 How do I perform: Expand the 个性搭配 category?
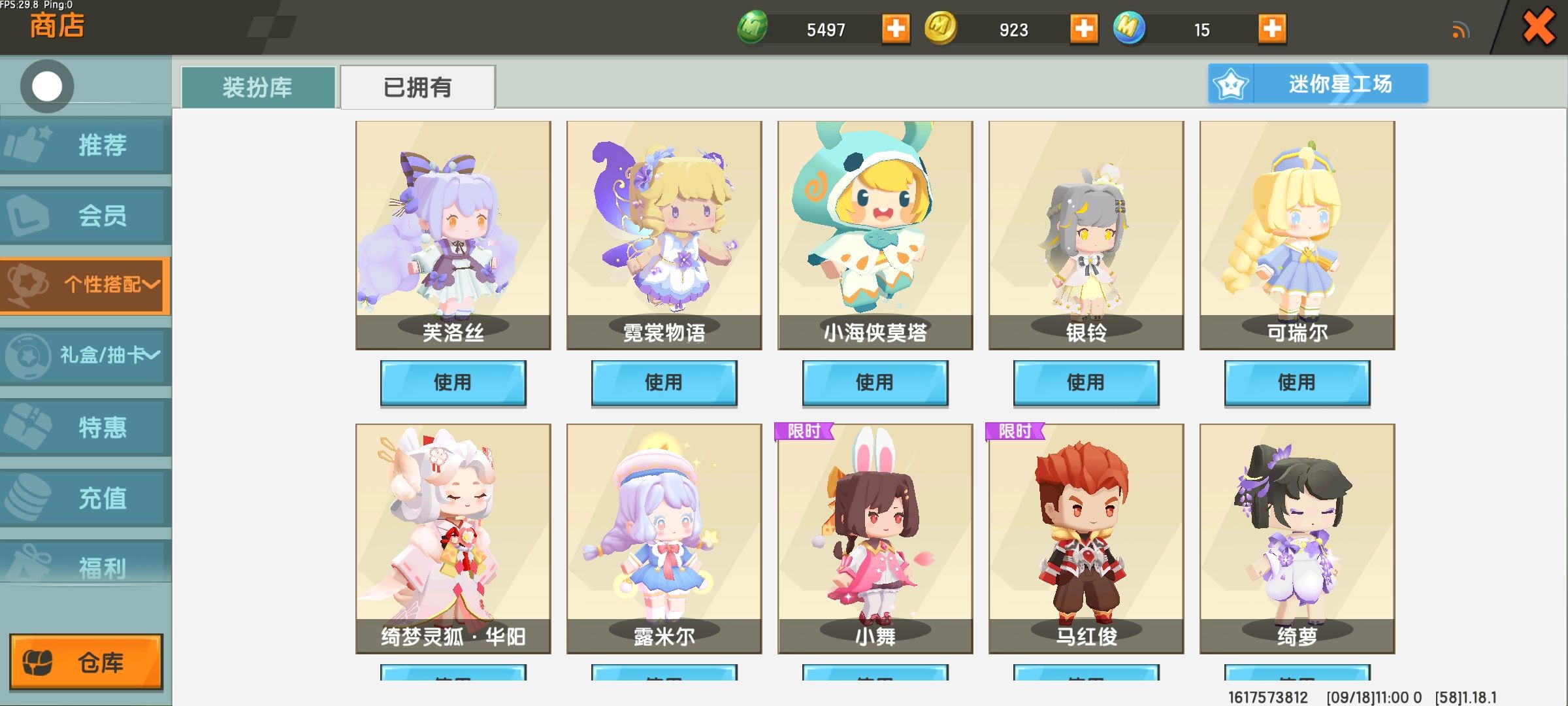pyautogui.click(x=86, y=285)
